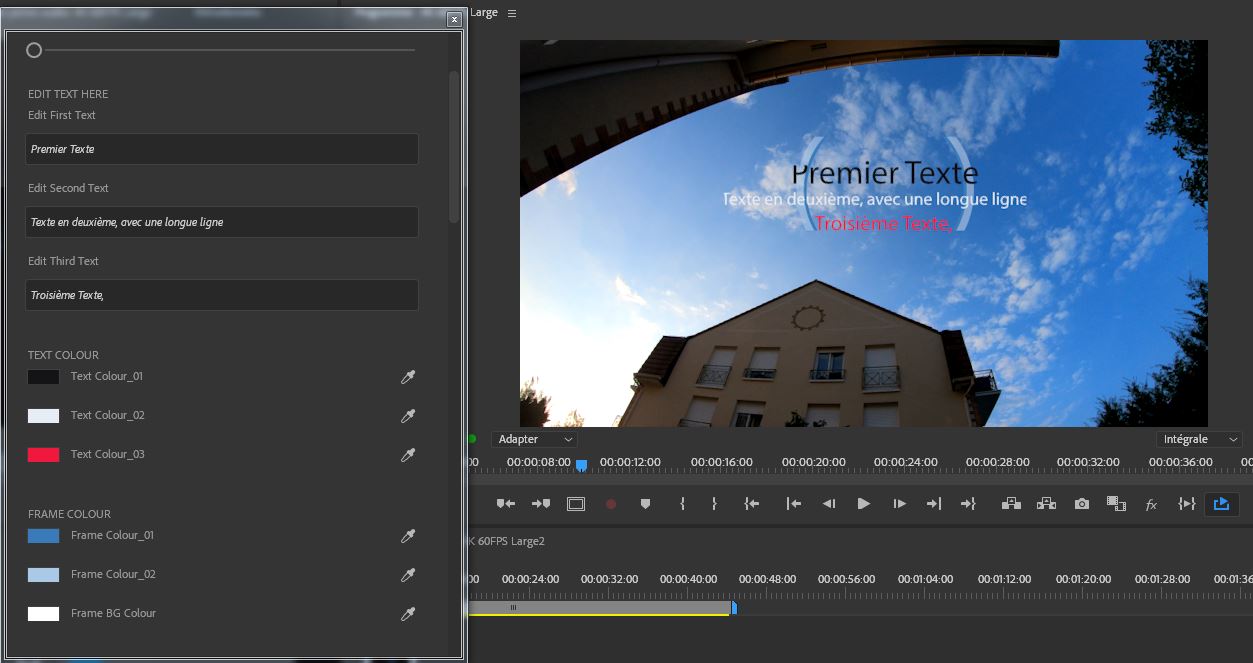Click the Mark In bracket icon
1253x663 pixels.
(x=682, y=504)
